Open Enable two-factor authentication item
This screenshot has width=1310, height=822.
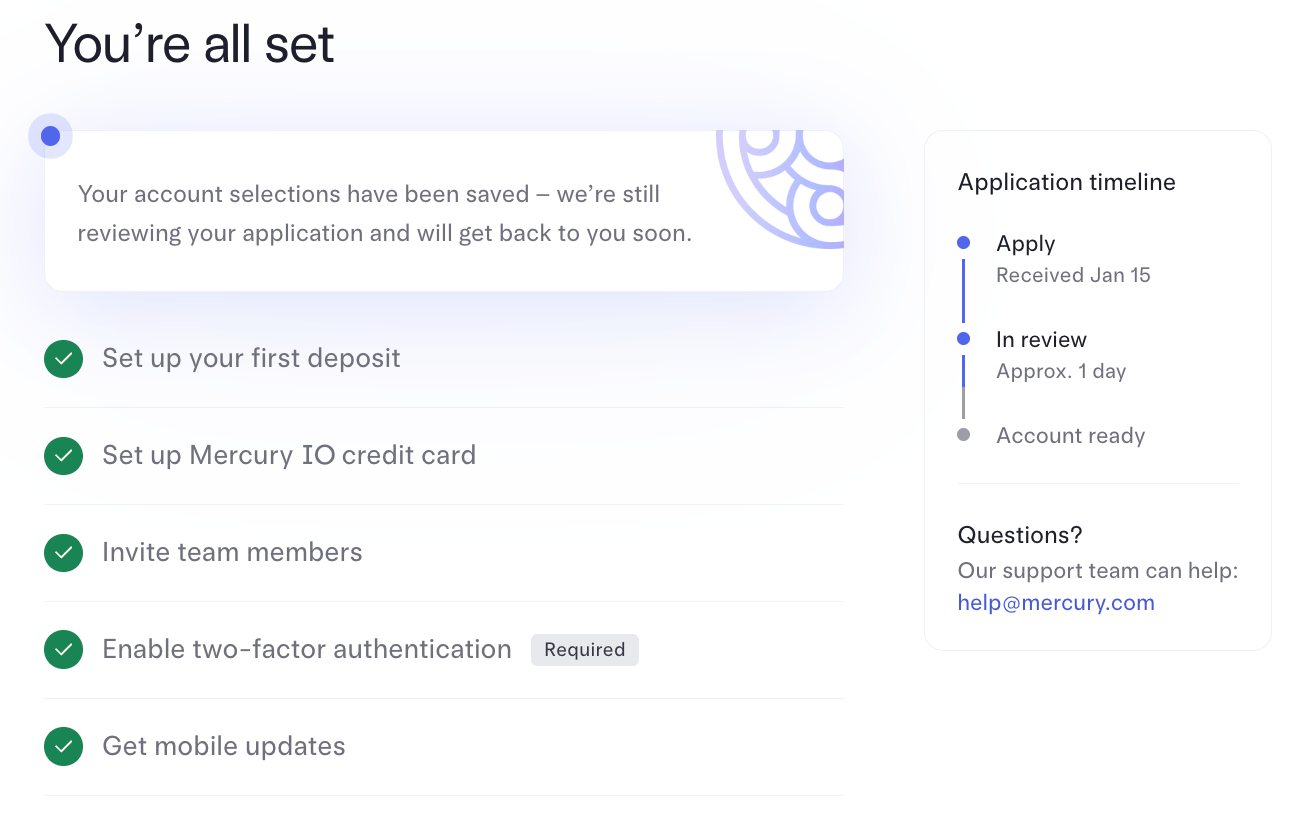[306, 650]
